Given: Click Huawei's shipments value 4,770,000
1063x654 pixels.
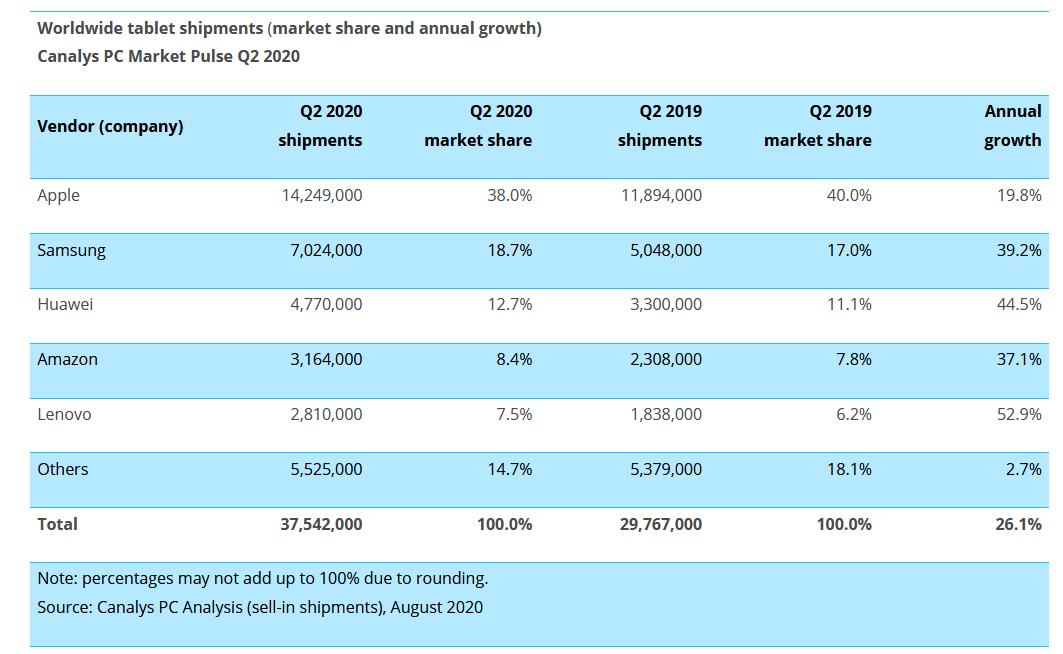Looking at the screenshot, I should (x=326, y=304).
